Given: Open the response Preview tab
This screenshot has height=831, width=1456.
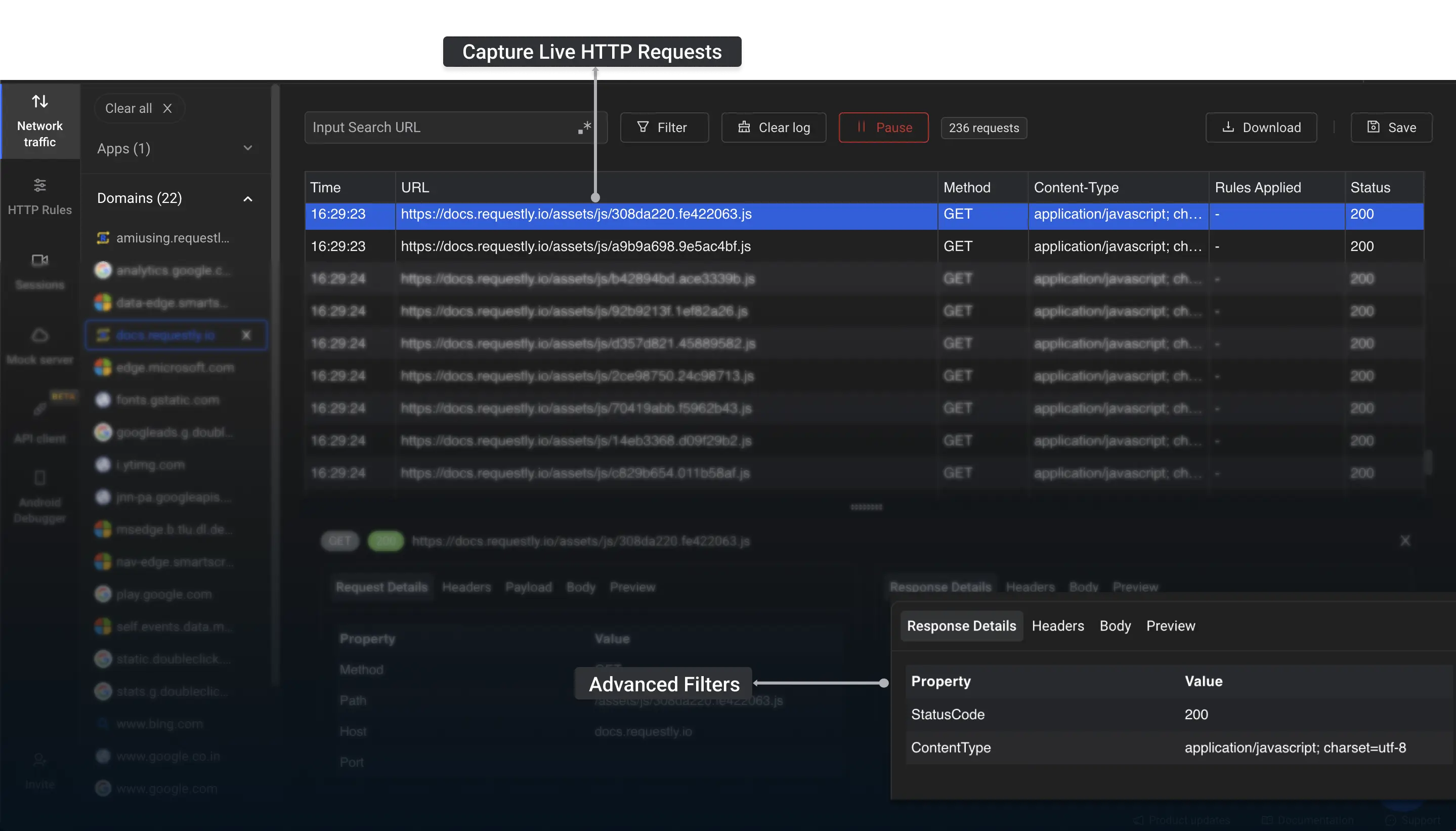Looking at the screenshot, I should coord(1170,626).
